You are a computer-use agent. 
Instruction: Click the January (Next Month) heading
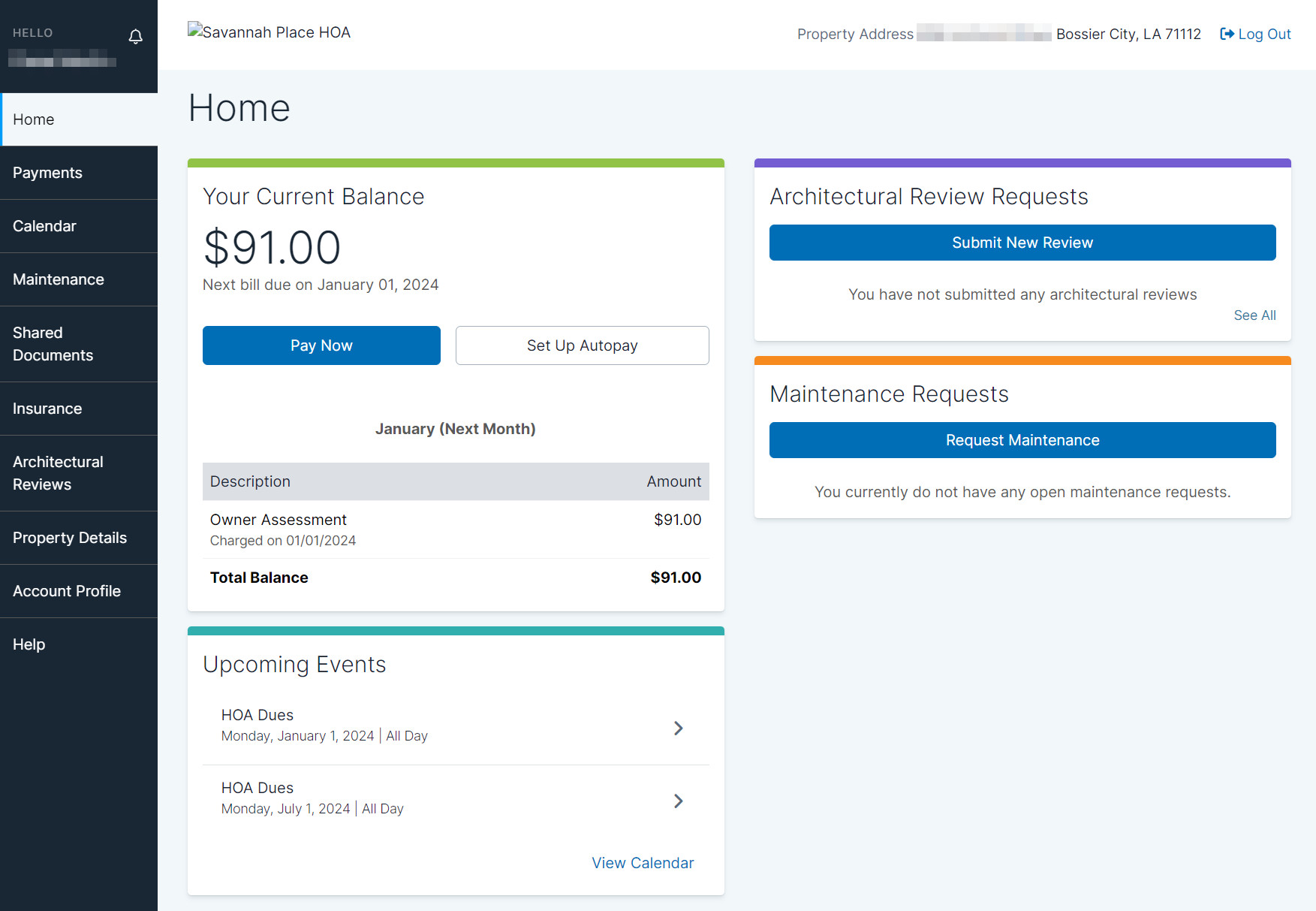455,429
